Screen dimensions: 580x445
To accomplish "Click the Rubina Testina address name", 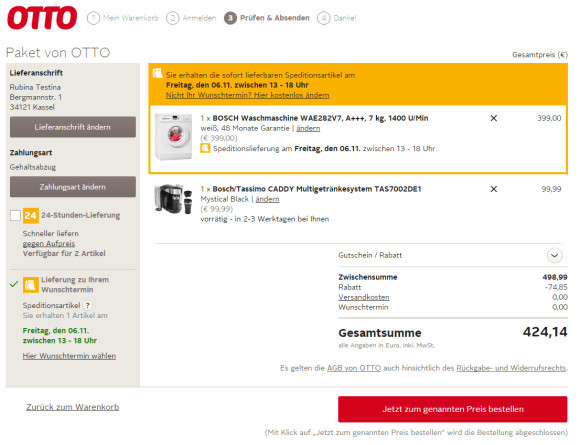I will coord(35,87).
